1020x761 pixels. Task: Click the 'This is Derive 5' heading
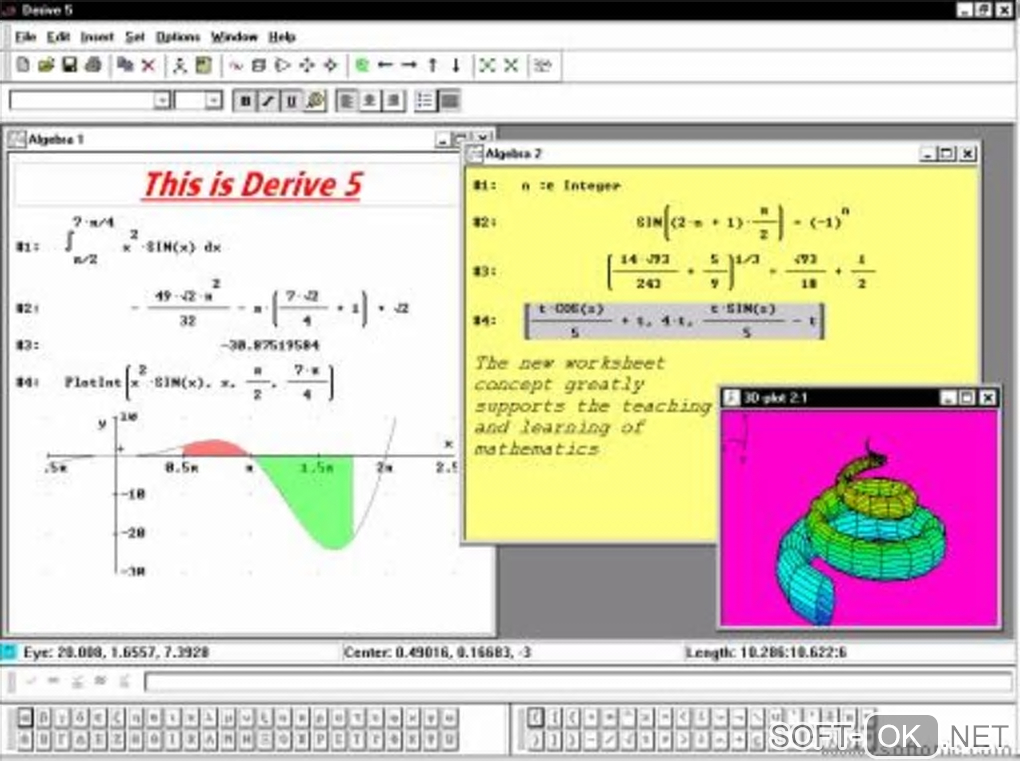(252, 185)
